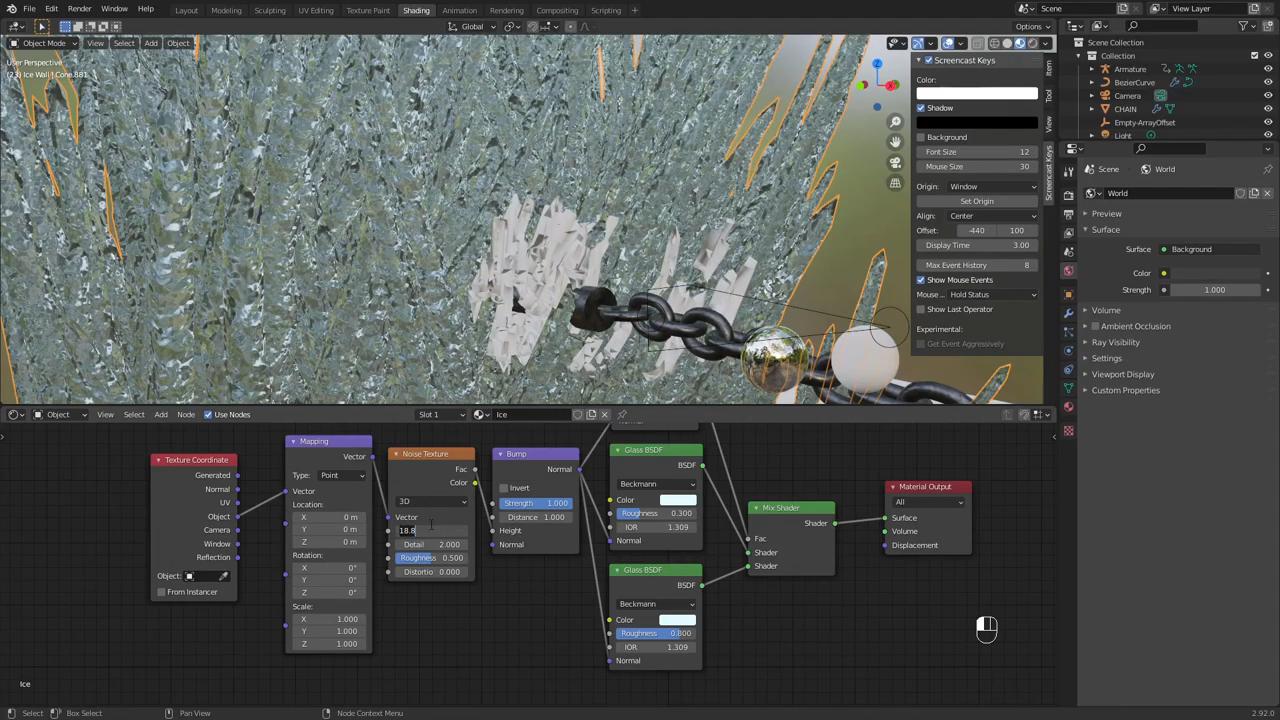Open the Modifier properties wrench tab
Viewport: 1280px width, 720px height.
(1068, 313)
